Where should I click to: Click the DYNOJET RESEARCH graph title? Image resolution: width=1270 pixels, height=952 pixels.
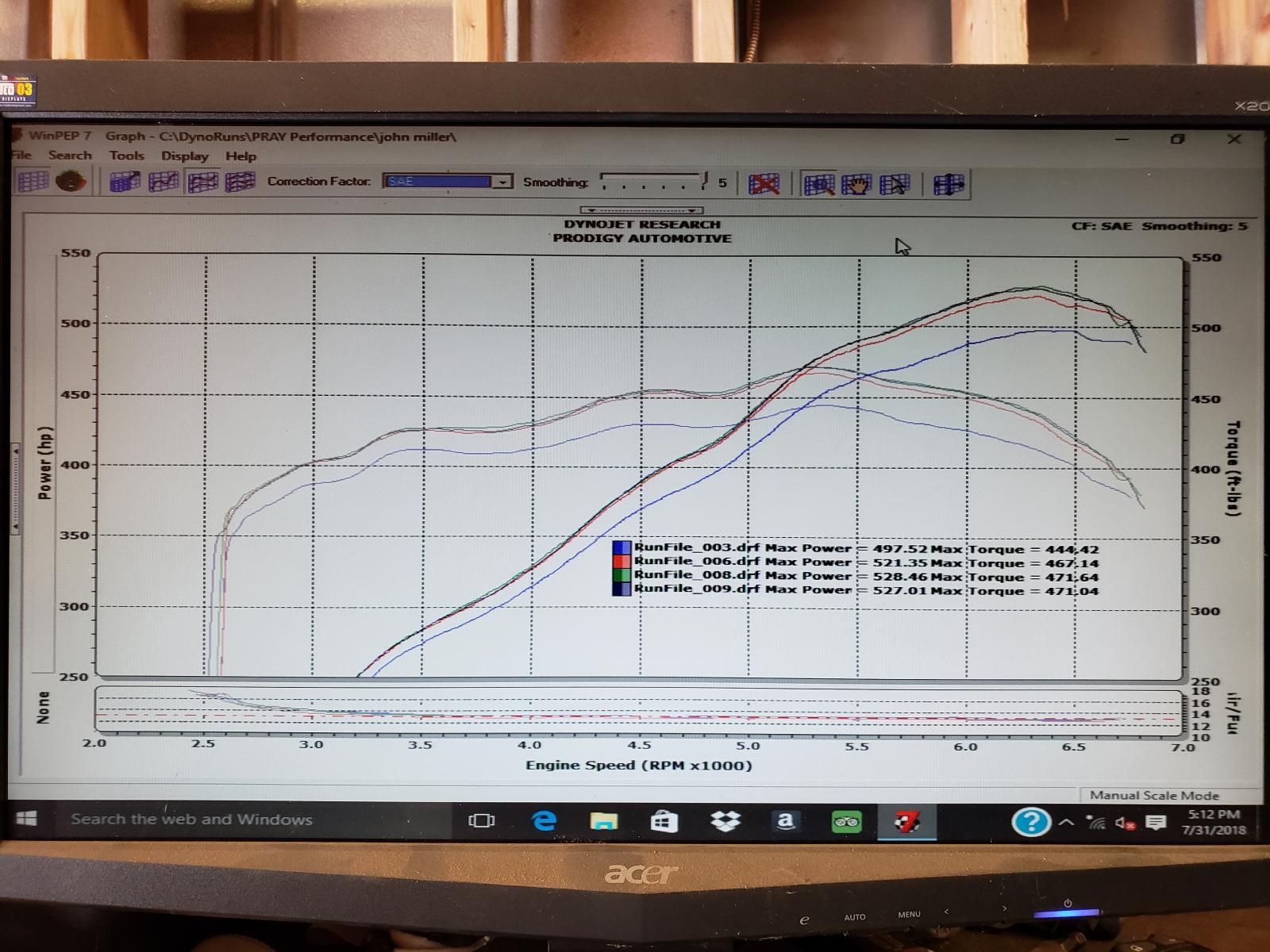pos(642,225)
